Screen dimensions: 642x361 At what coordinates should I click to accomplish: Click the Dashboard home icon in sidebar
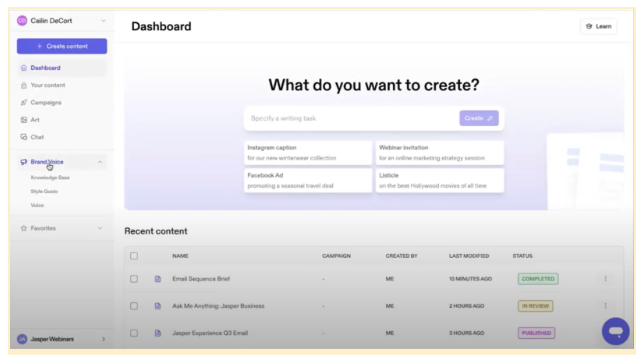tap(24, 68)
